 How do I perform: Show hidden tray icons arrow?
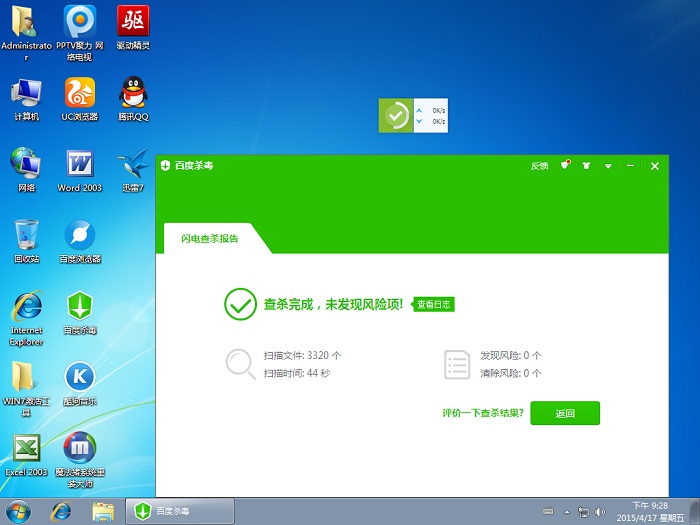pos(567,512)
